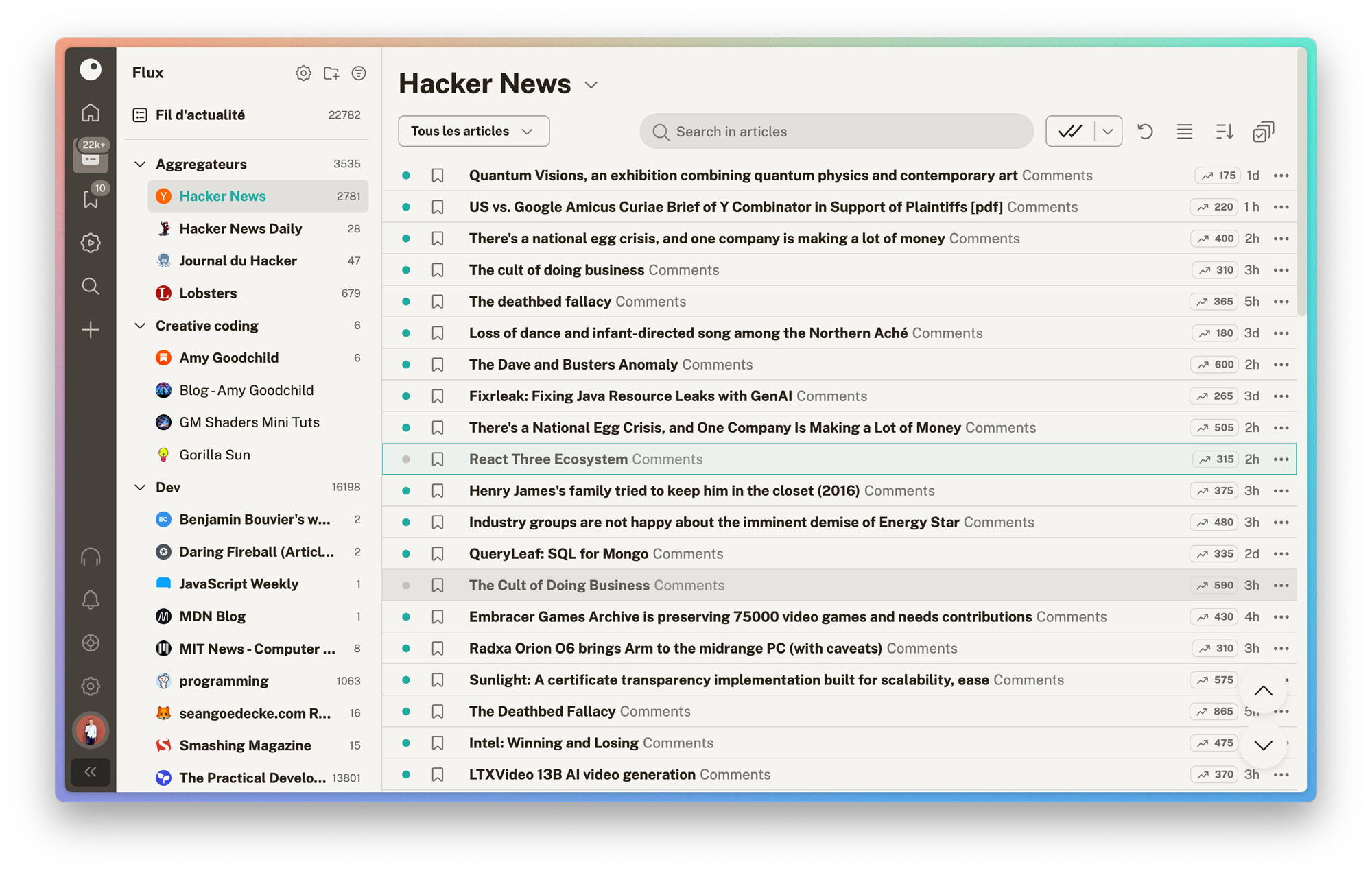Open Hacker News title dropdown chevron
Viewport: 1372px width, 875px height.
[x=591, y=85]
